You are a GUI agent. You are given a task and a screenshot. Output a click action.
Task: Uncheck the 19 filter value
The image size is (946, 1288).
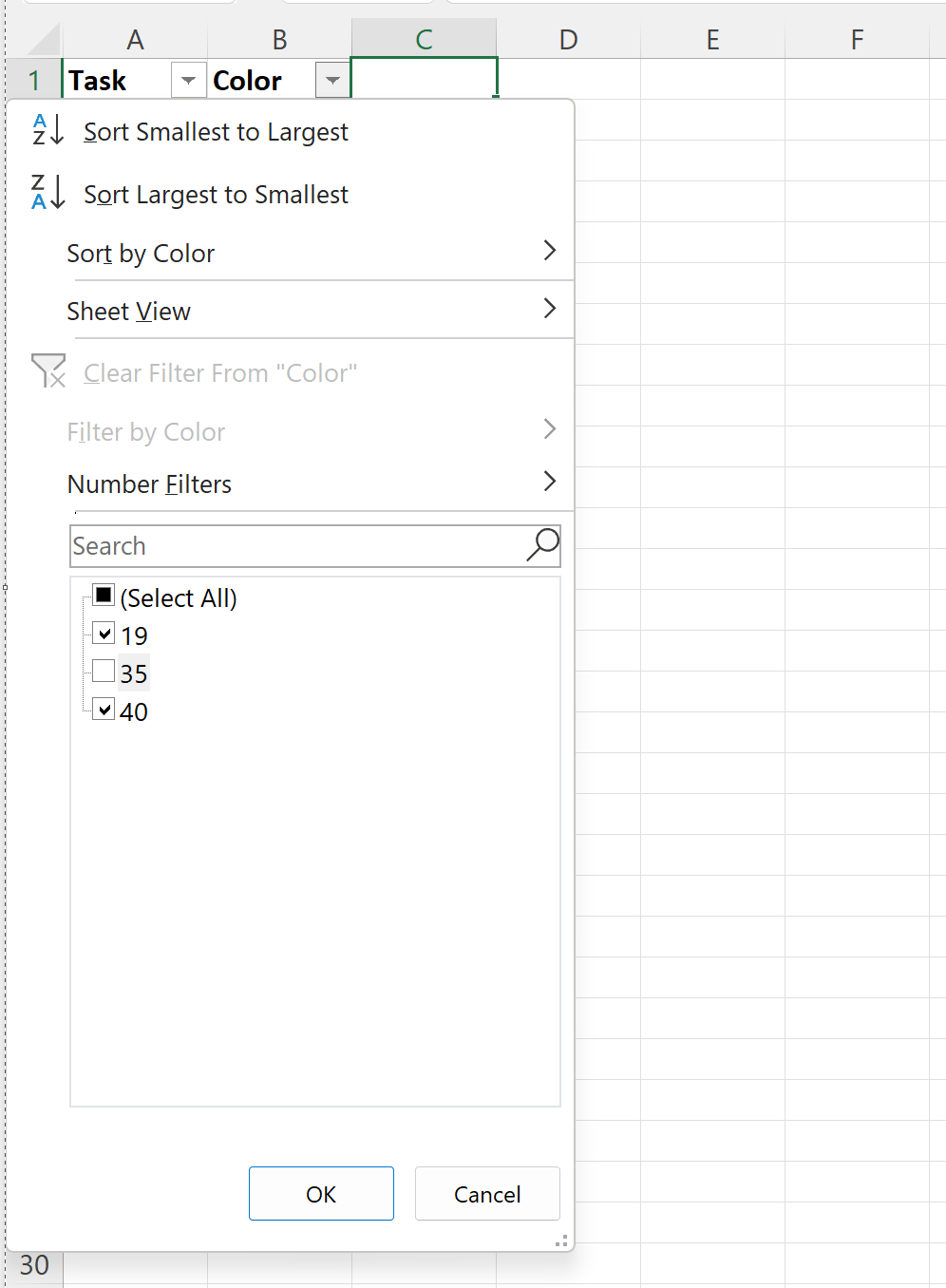click(103, 633)
